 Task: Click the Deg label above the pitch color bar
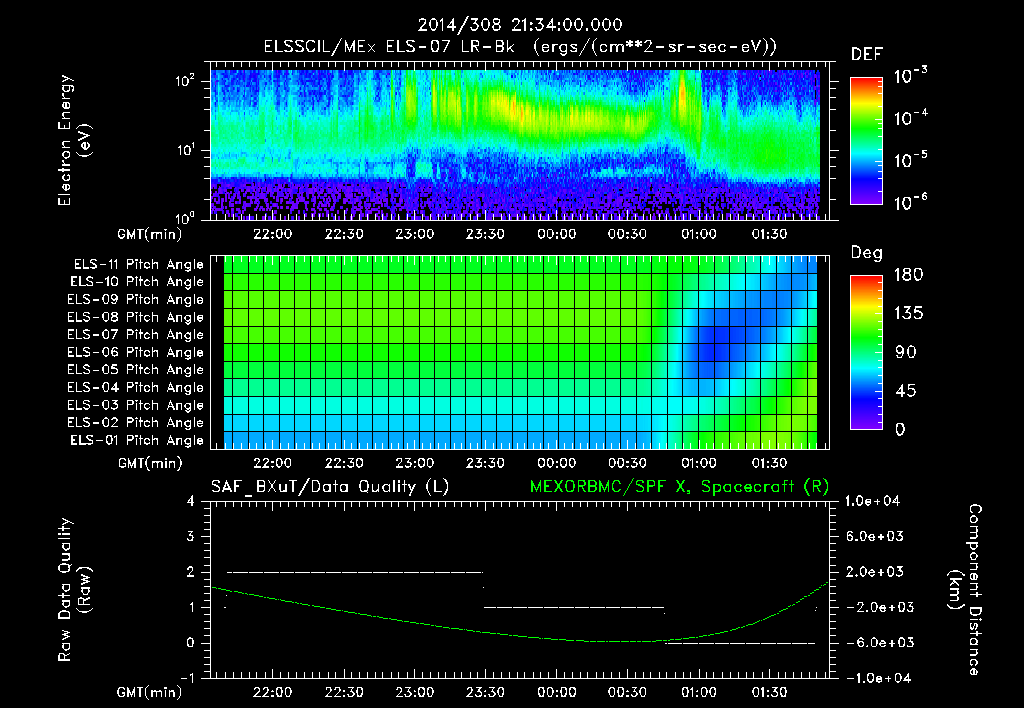point(867,253)
